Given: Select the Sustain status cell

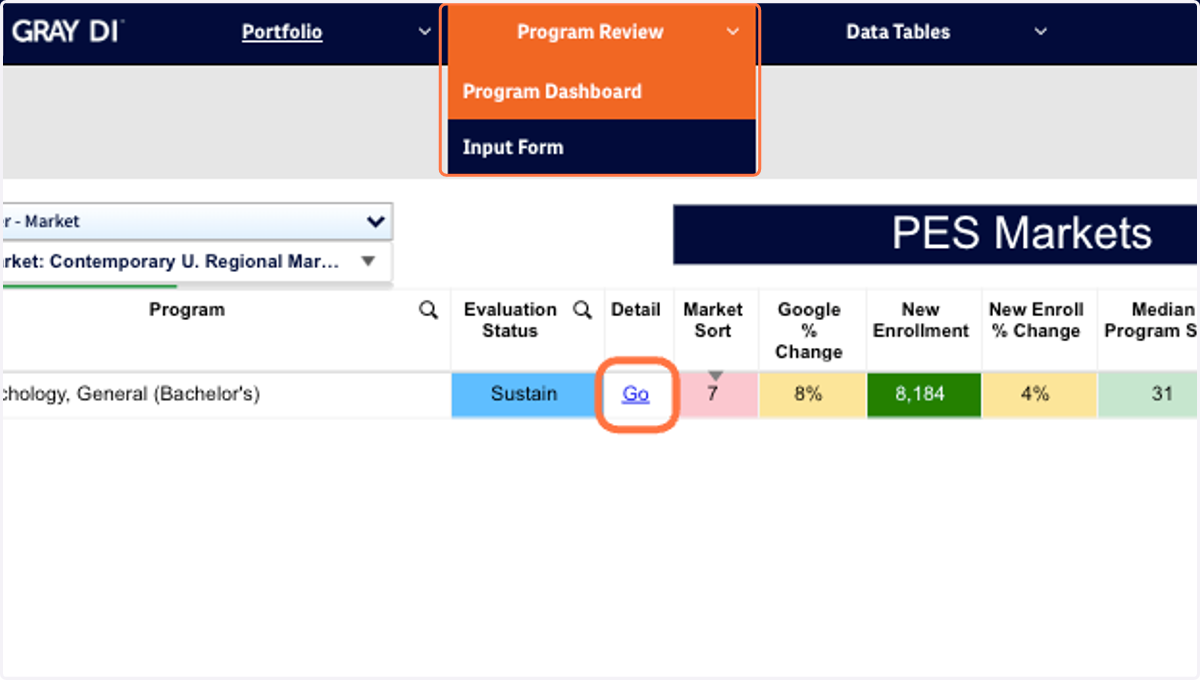Looking at the screenshot, I should click(x=524, y=394).
